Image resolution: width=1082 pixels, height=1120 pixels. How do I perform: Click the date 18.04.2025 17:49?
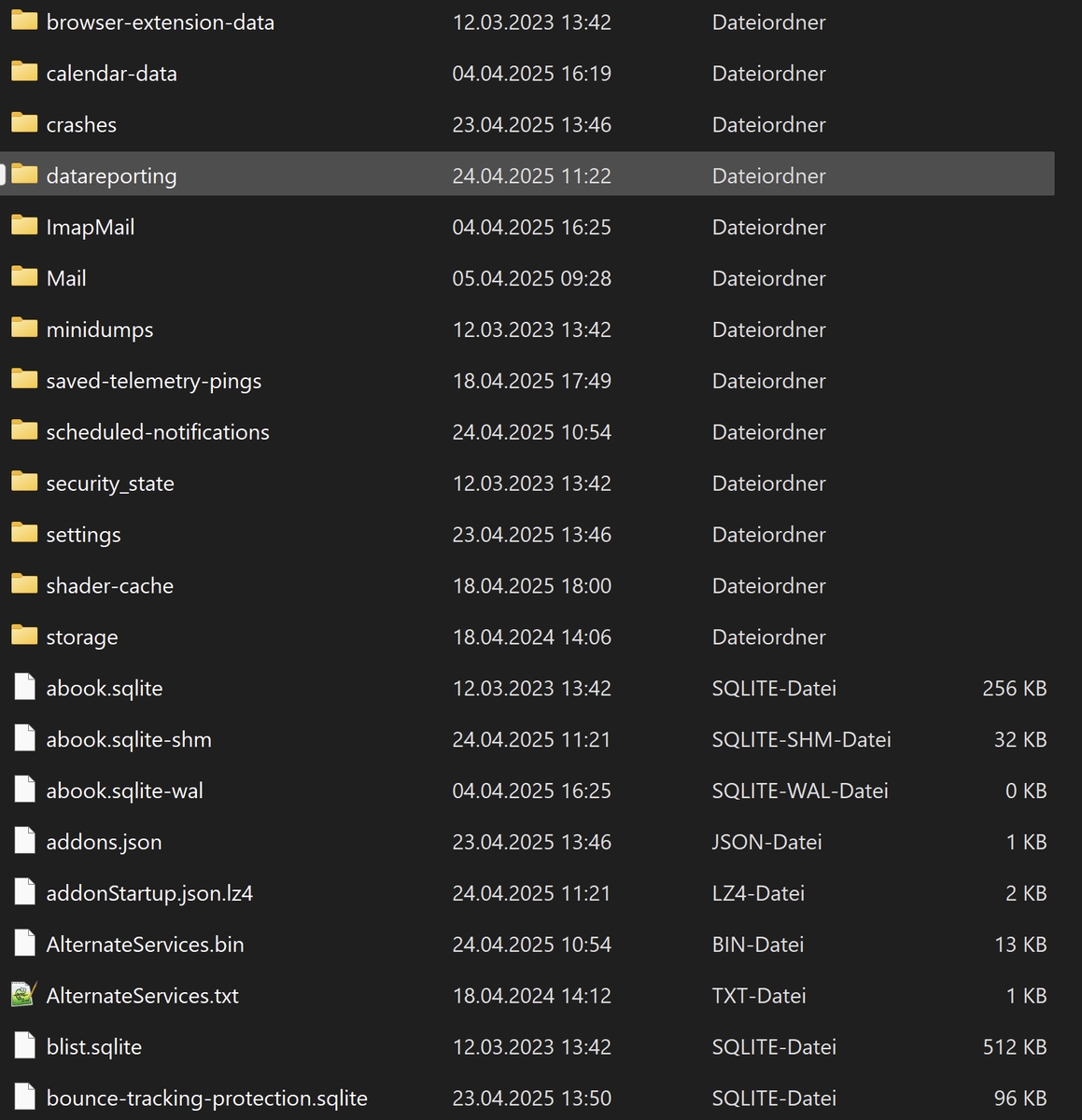tap(532, 381)
